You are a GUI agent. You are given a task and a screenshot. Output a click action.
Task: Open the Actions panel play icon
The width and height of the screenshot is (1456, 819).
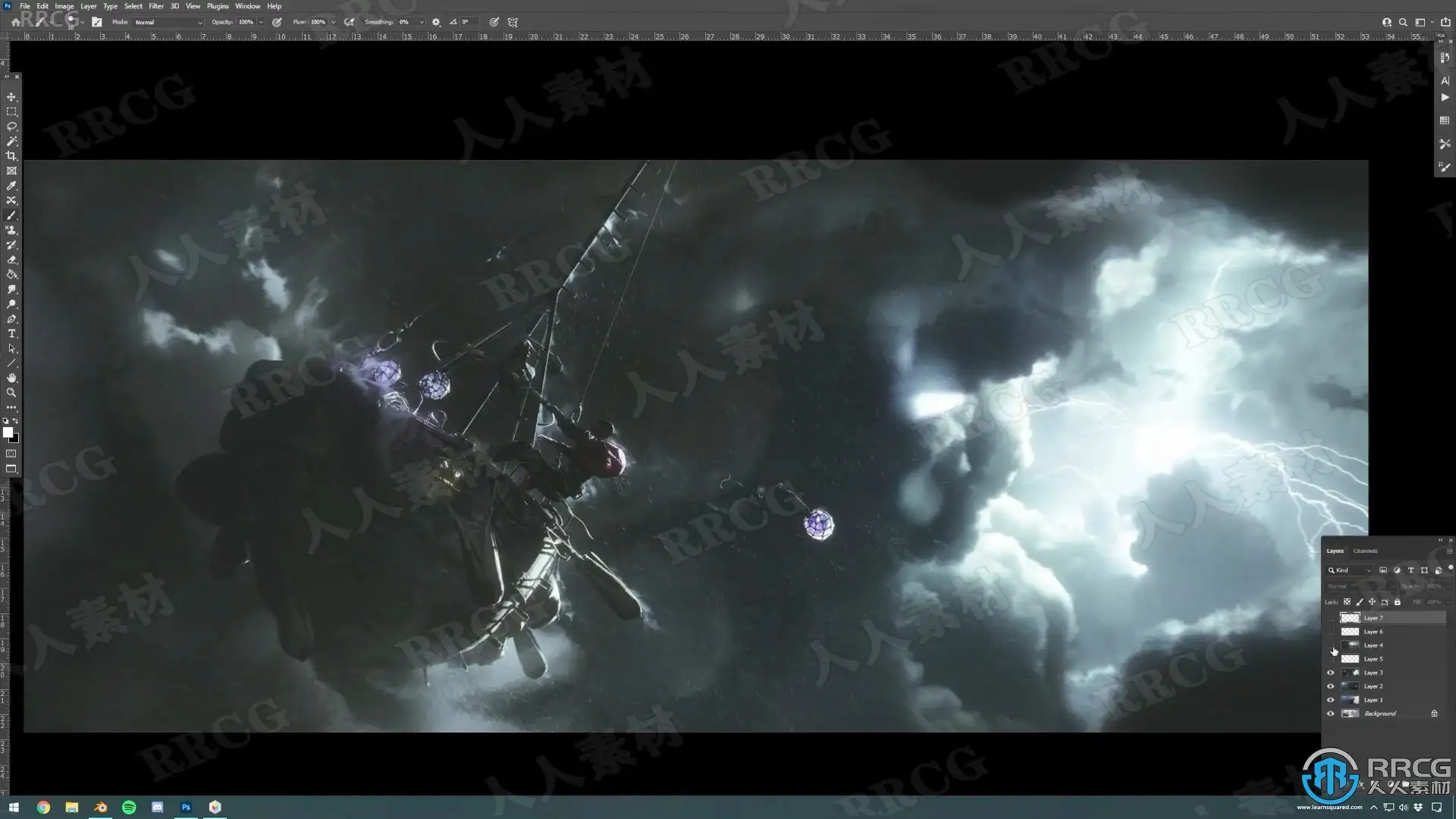tap(1445, 98)
